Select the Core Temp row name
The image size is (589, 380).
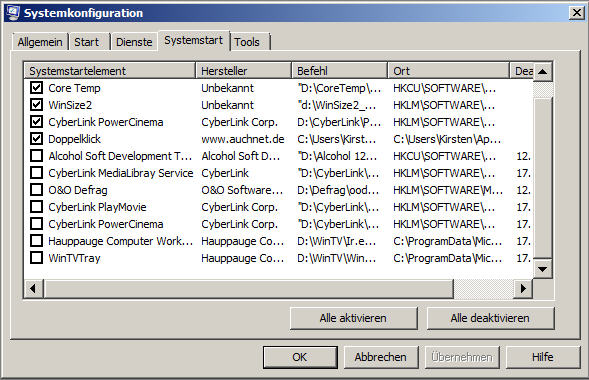(x=74, y=88)
